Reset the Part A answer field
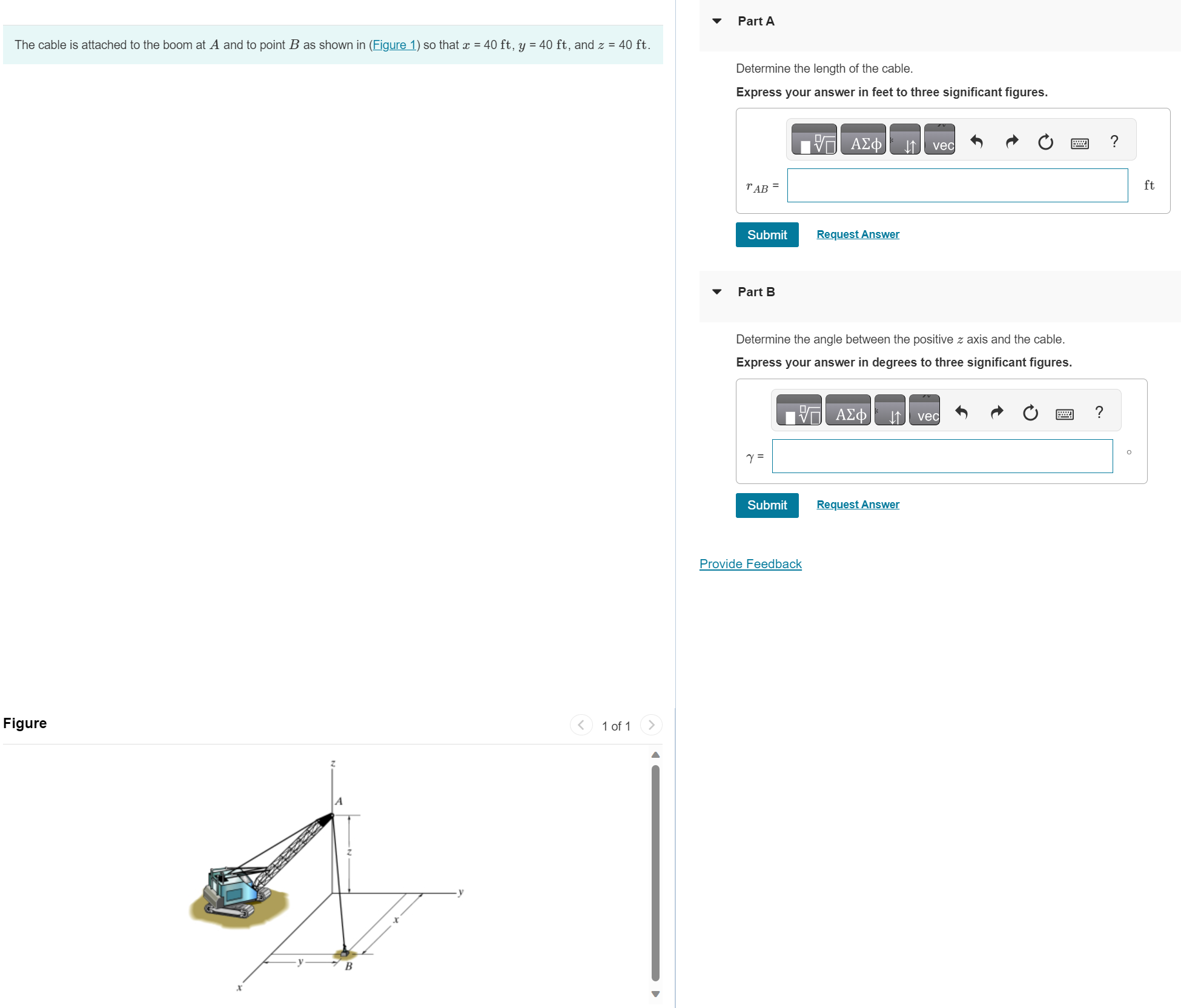The width and height of the screenshot is (1181, 1008). pyautogui.click(x=1045, y=142)
